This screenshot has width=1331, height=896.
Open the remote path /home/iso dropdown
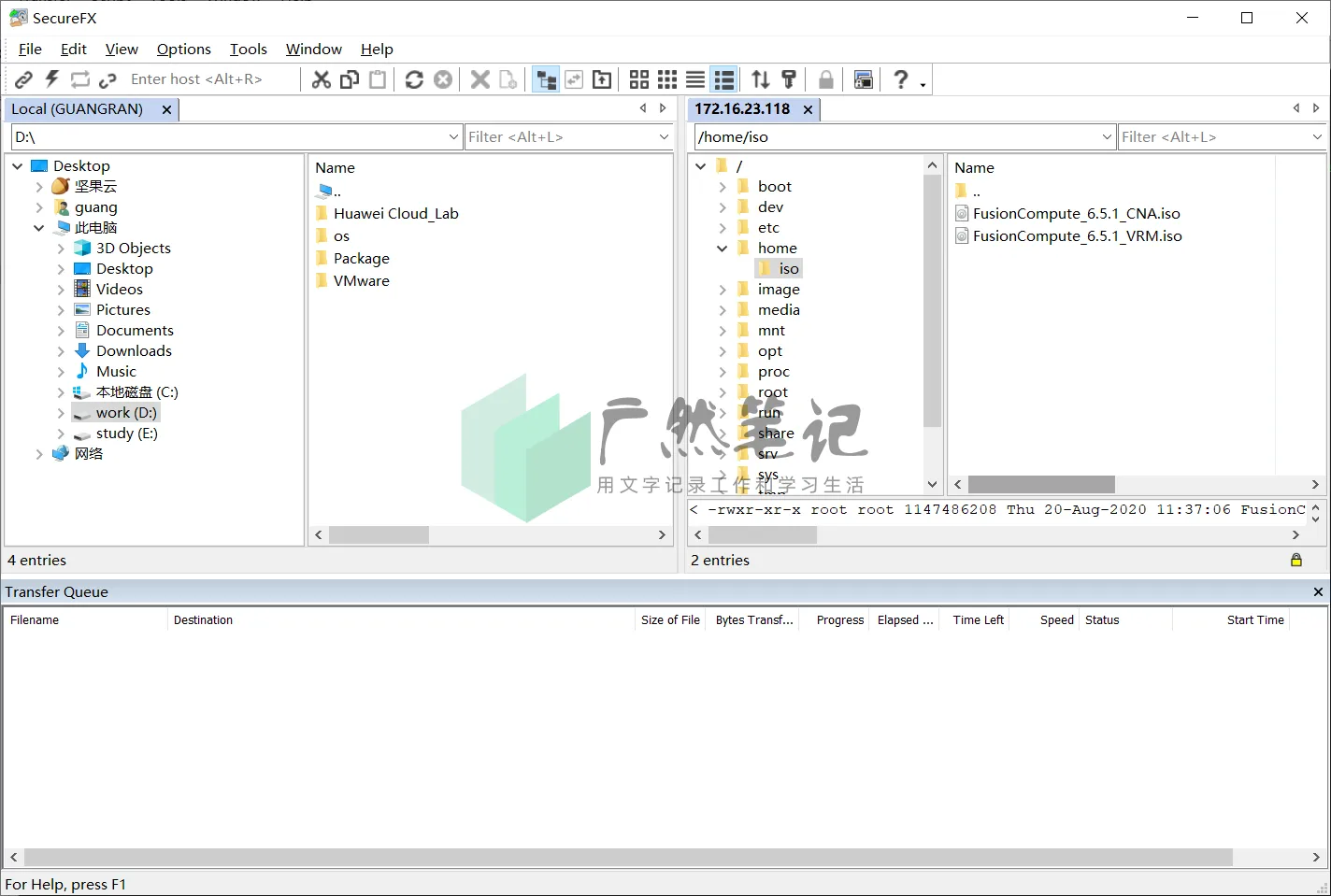(1108, 137)
